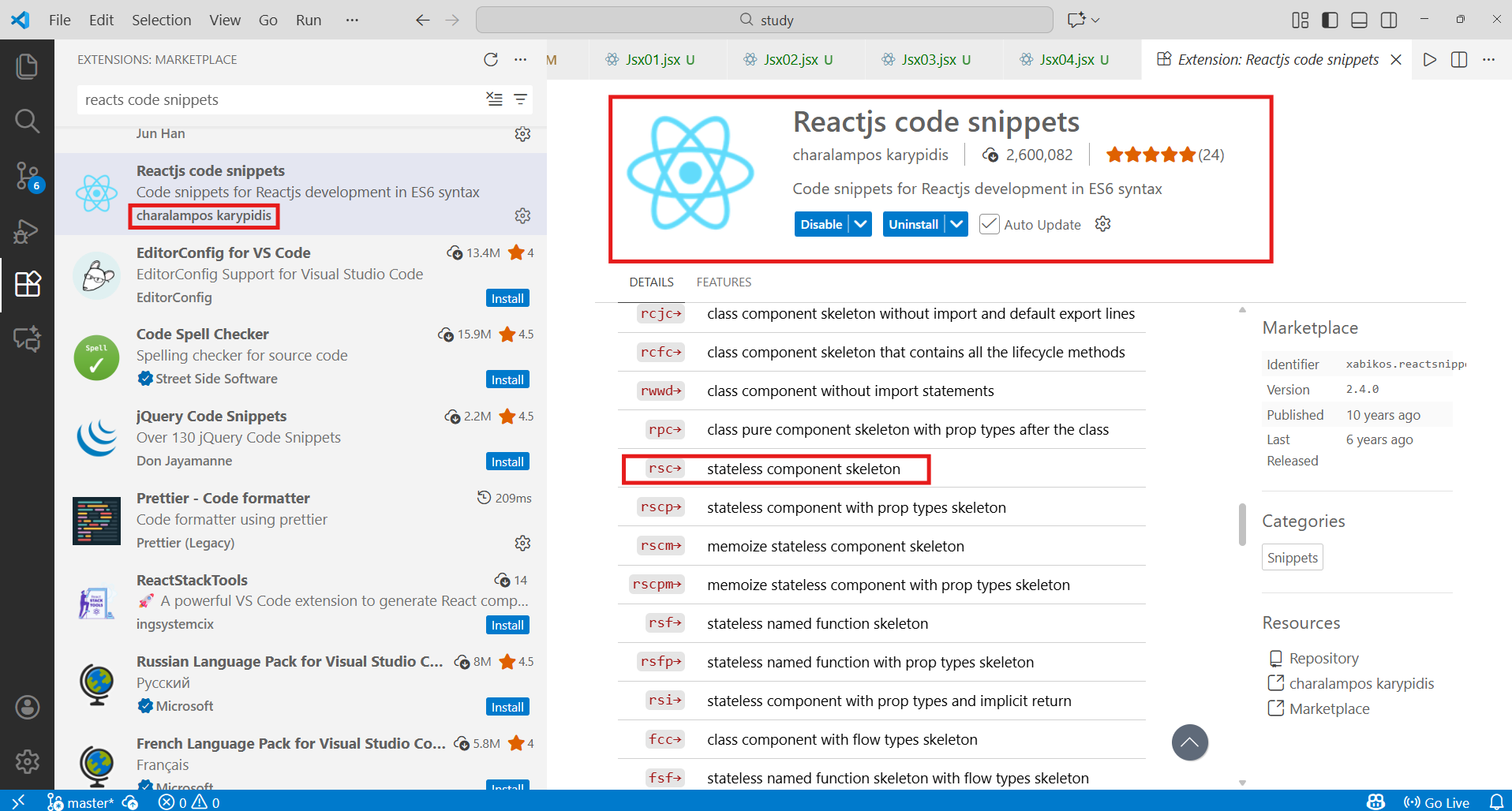Click the Disable extension button
This screenshot has height=811, width=1512.
coord(821,224)
